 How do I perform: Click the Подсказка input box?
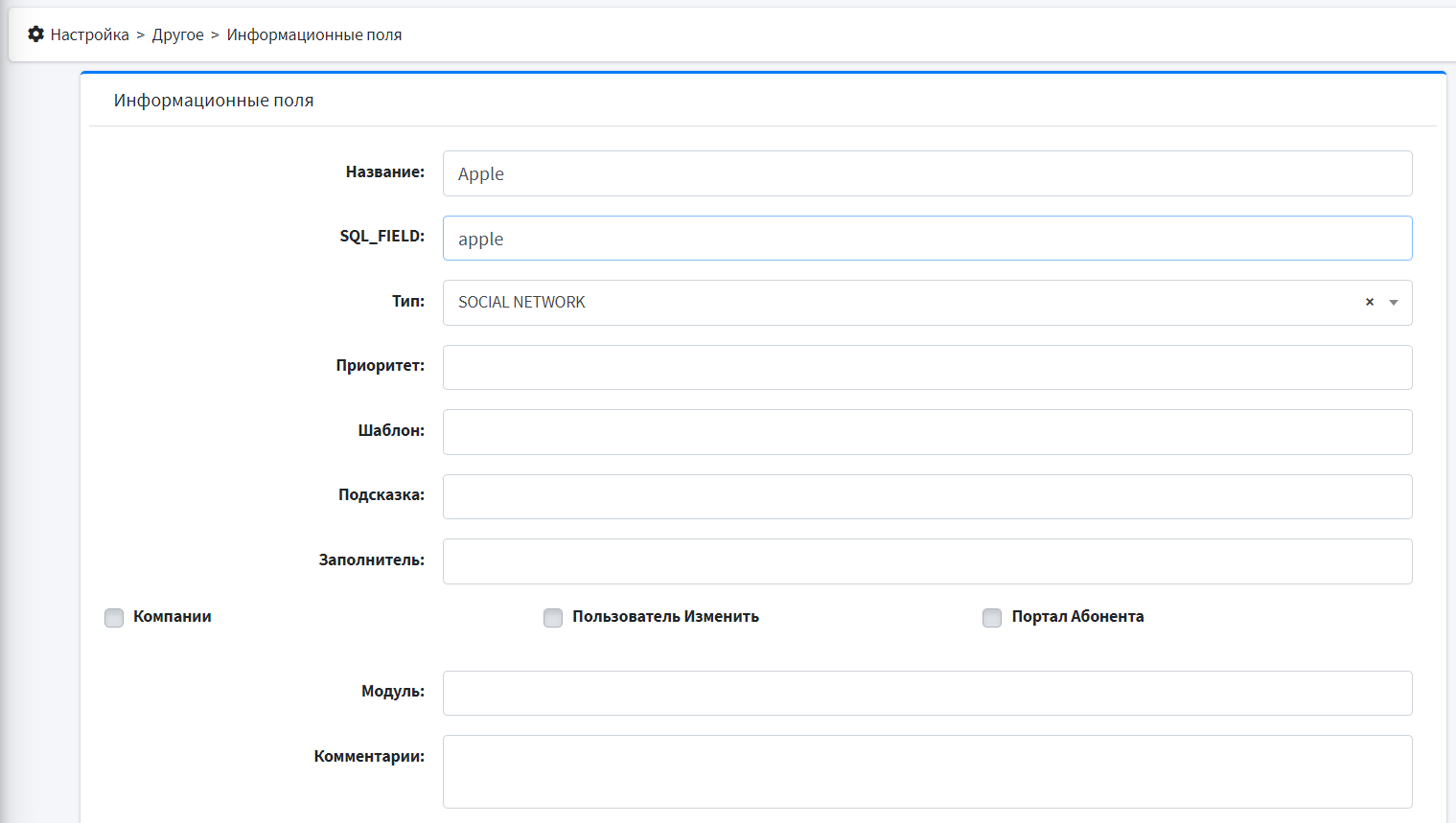click(927, 497)
